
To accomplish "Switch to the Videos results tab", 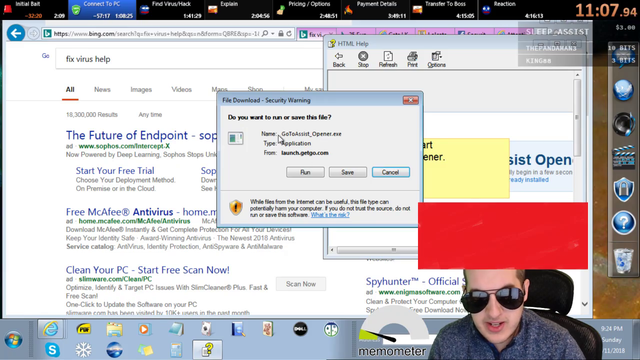I will (181, 89).
